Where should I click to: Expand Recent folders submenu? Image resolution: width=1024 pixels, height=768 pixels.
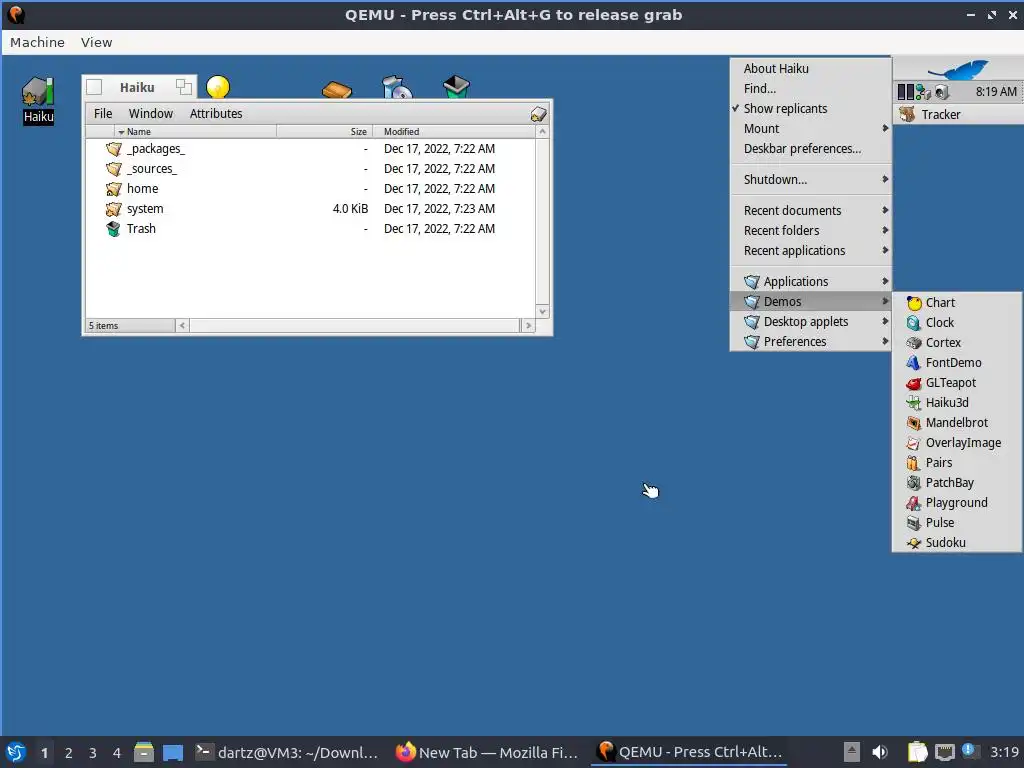810,231
